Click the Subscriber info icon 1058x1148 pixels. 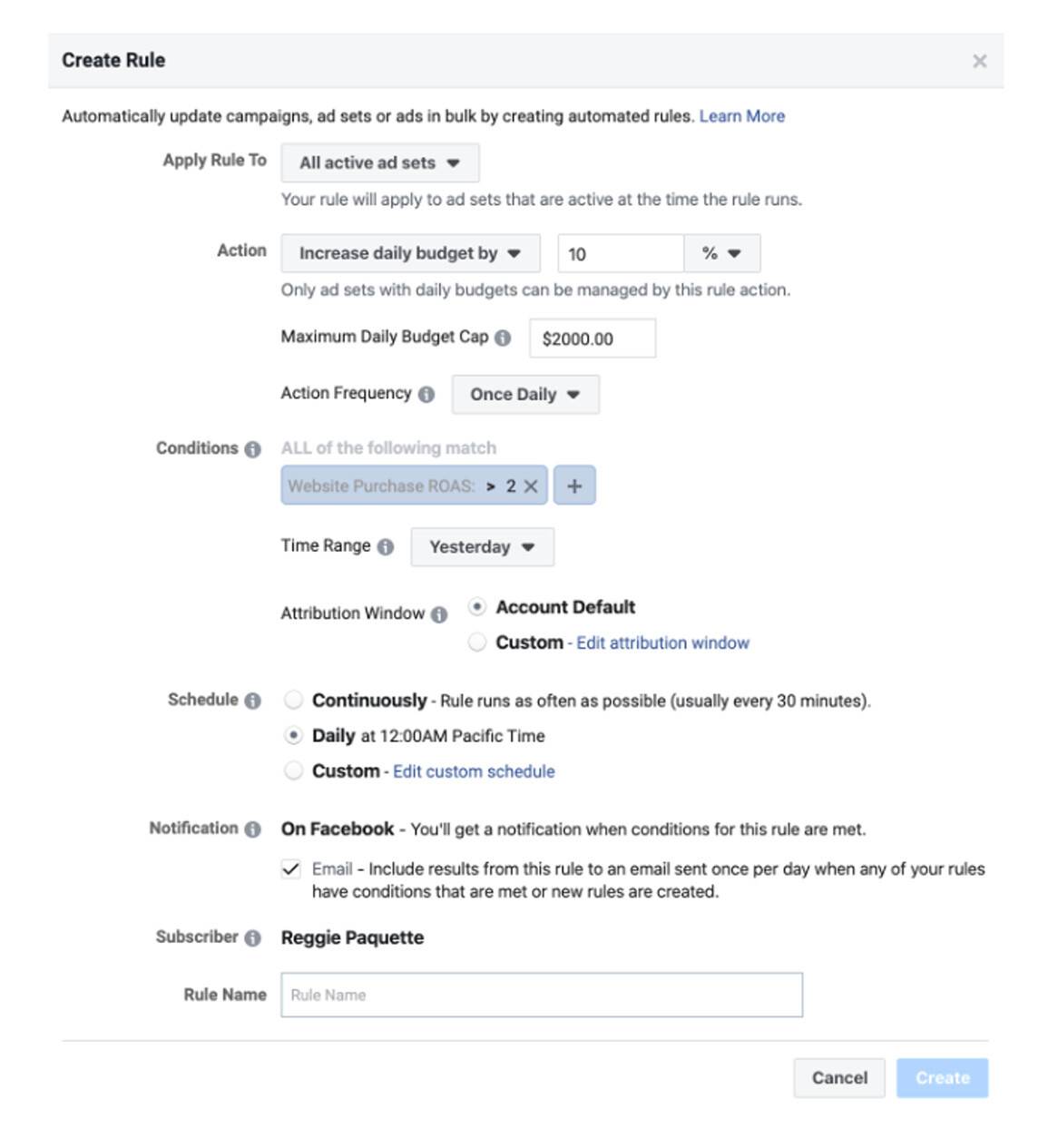[253, 937]
